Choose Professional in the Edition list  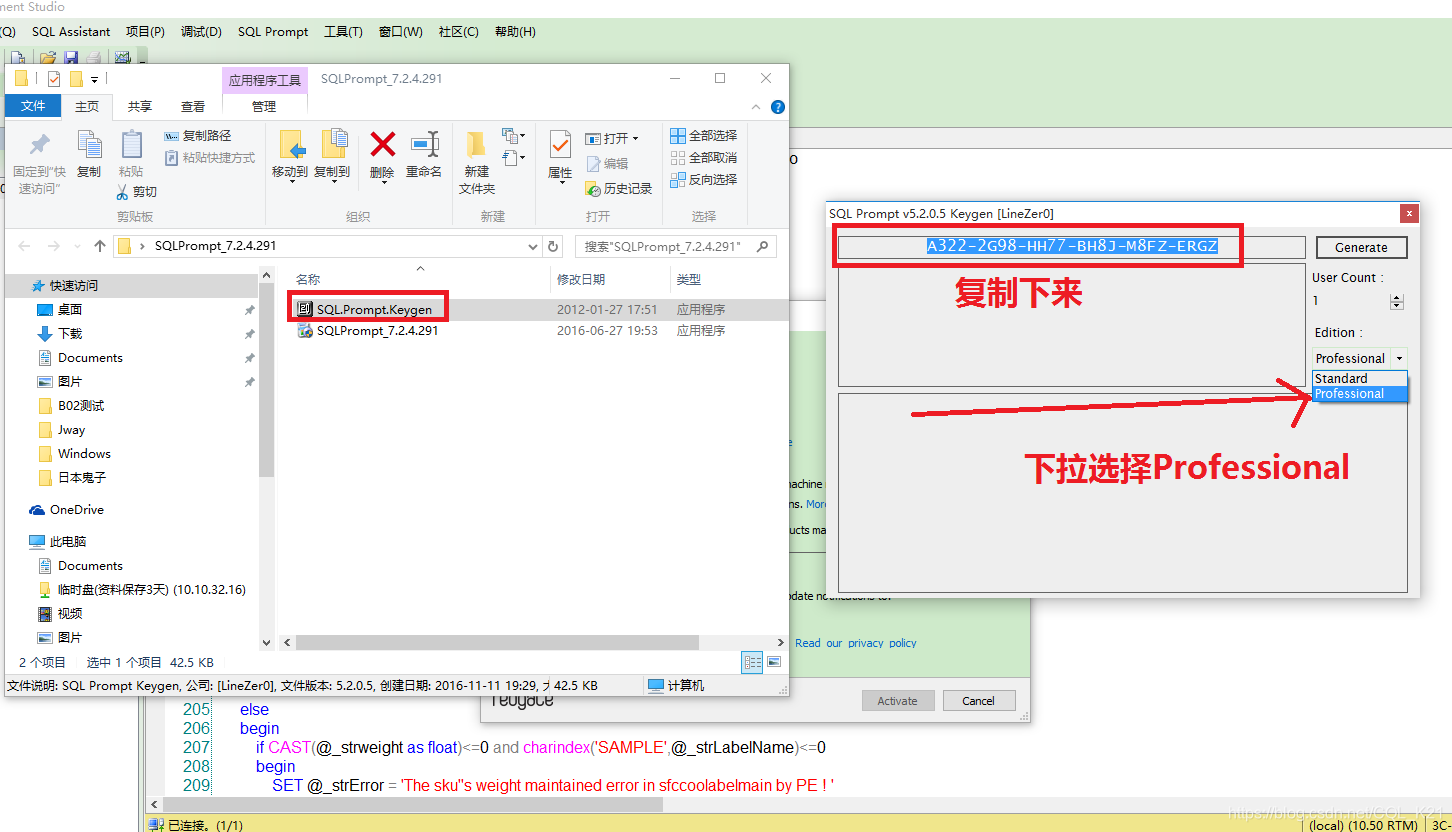point(1359,394)
